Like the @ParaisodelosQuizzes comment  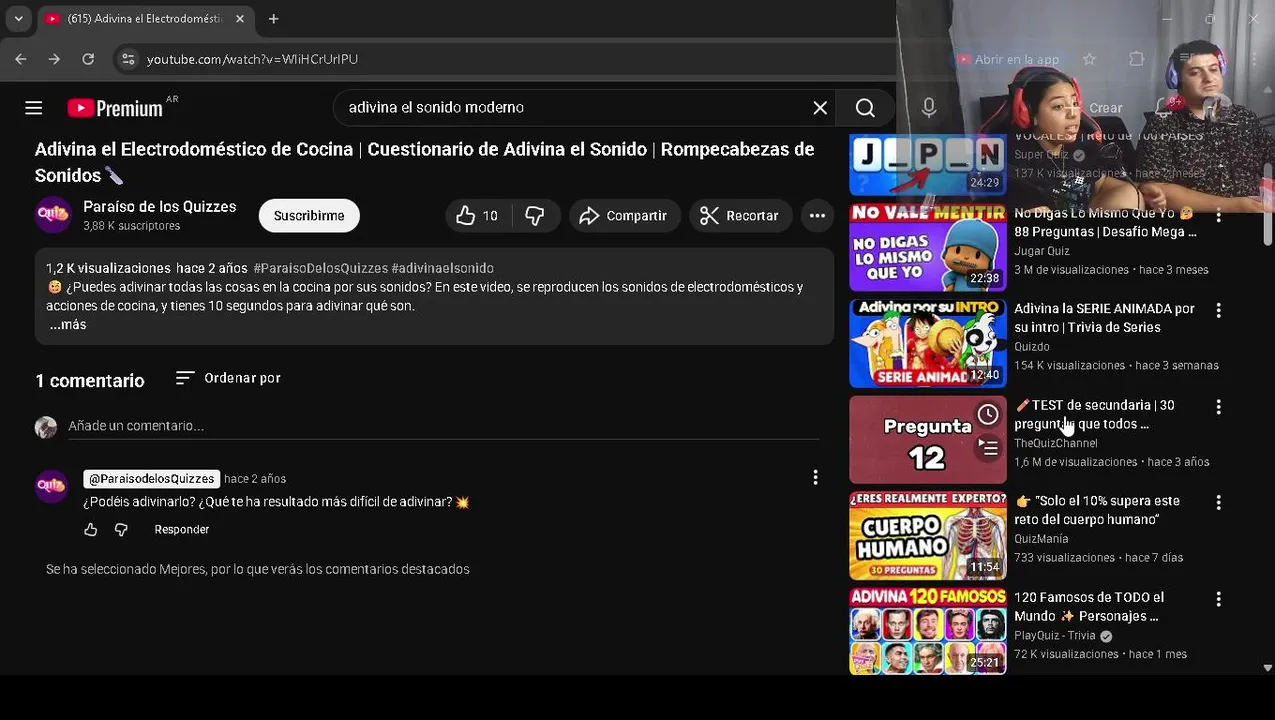(x=91, y=530)
